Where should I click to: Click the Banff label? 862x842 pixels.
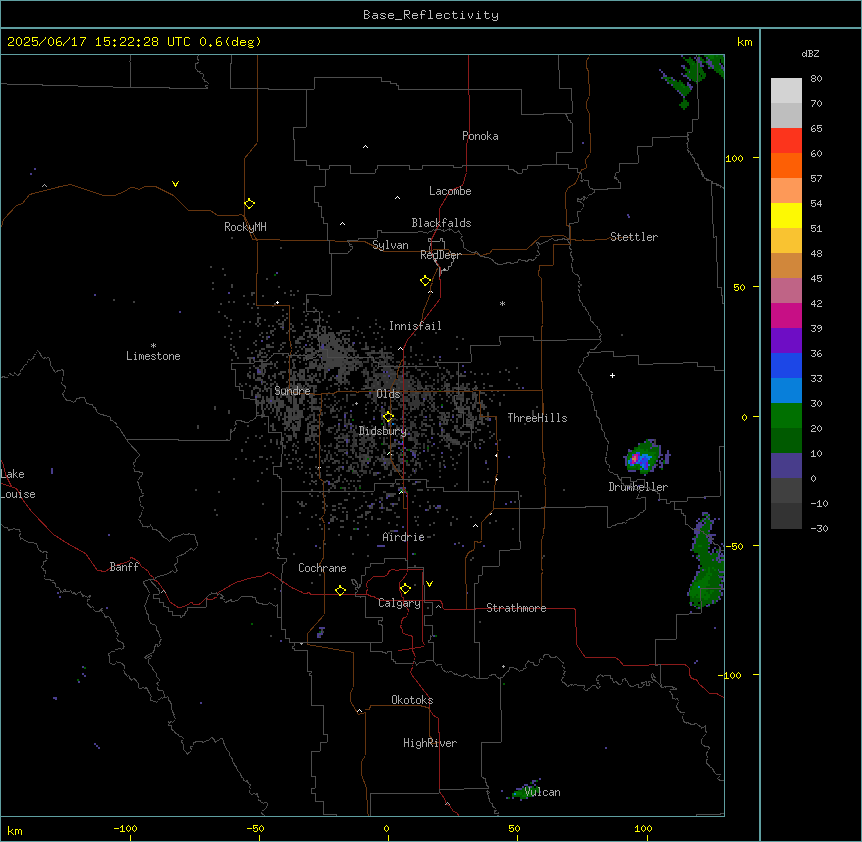(x=124, y=567)
